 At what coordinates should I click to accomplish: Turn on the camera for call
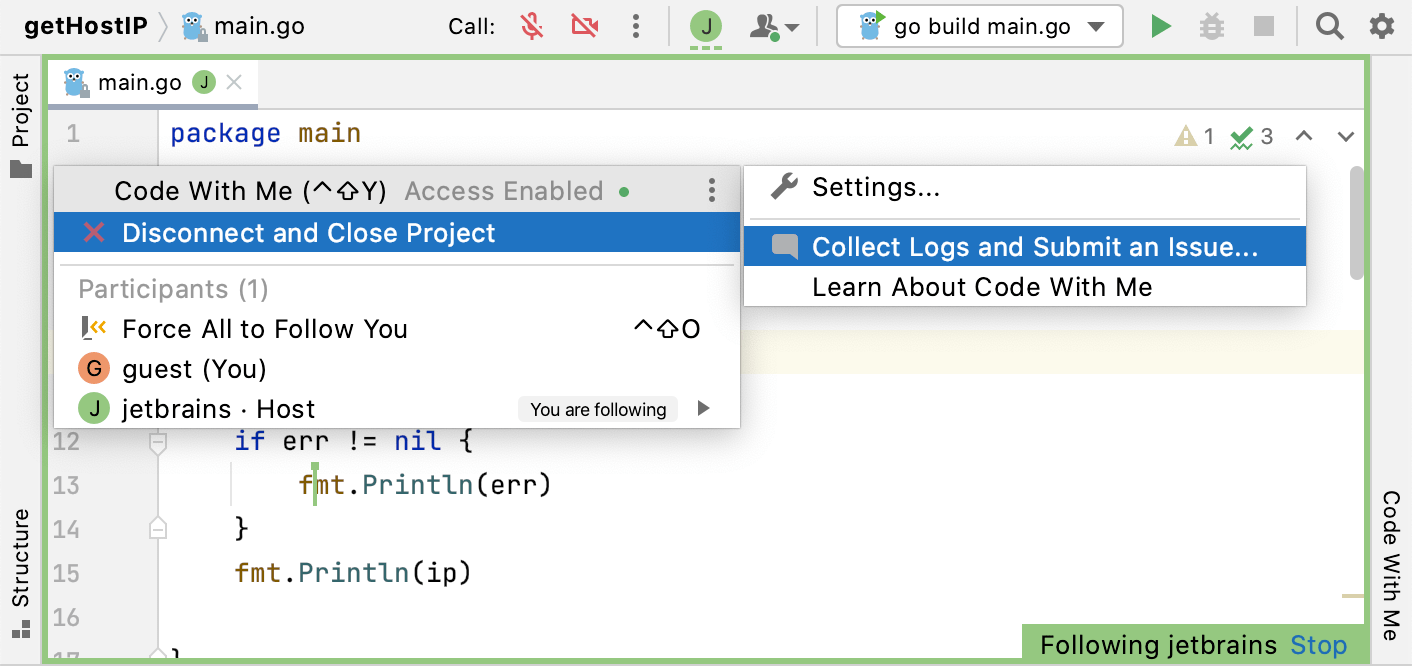pyautogui.click(x=585, y=27)
